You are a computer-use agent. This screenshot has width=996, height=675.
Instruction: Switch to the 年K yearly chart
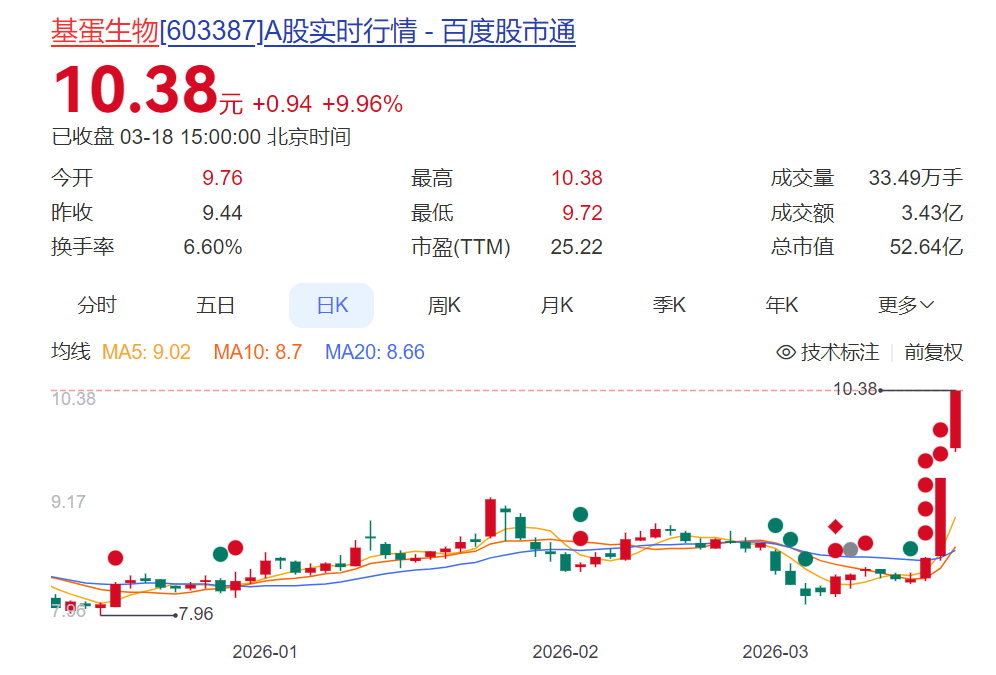(782, 305)
